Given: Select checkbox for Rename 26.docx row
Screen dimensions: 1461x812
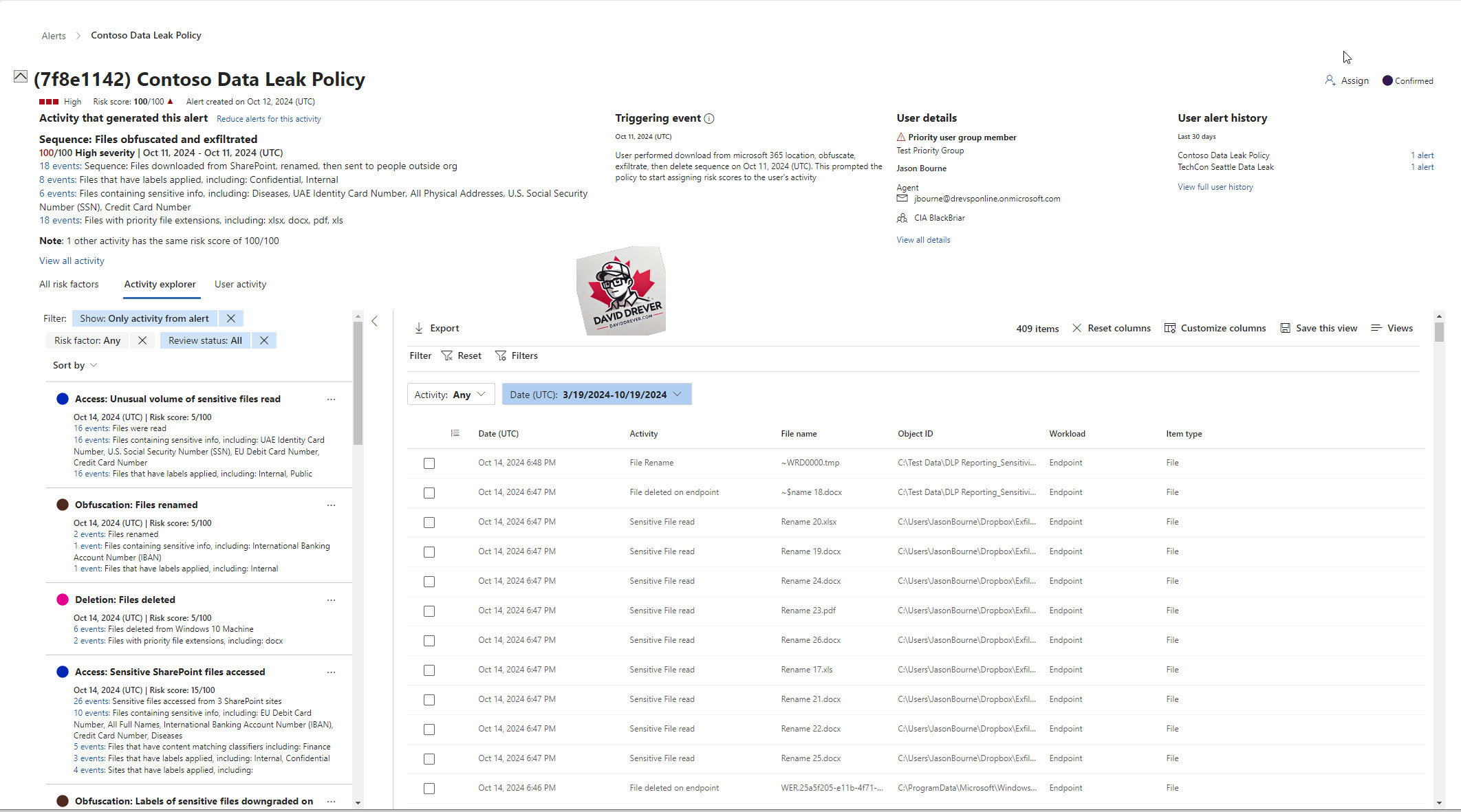Looking at the screenshot, I should [x=429, y=641].
